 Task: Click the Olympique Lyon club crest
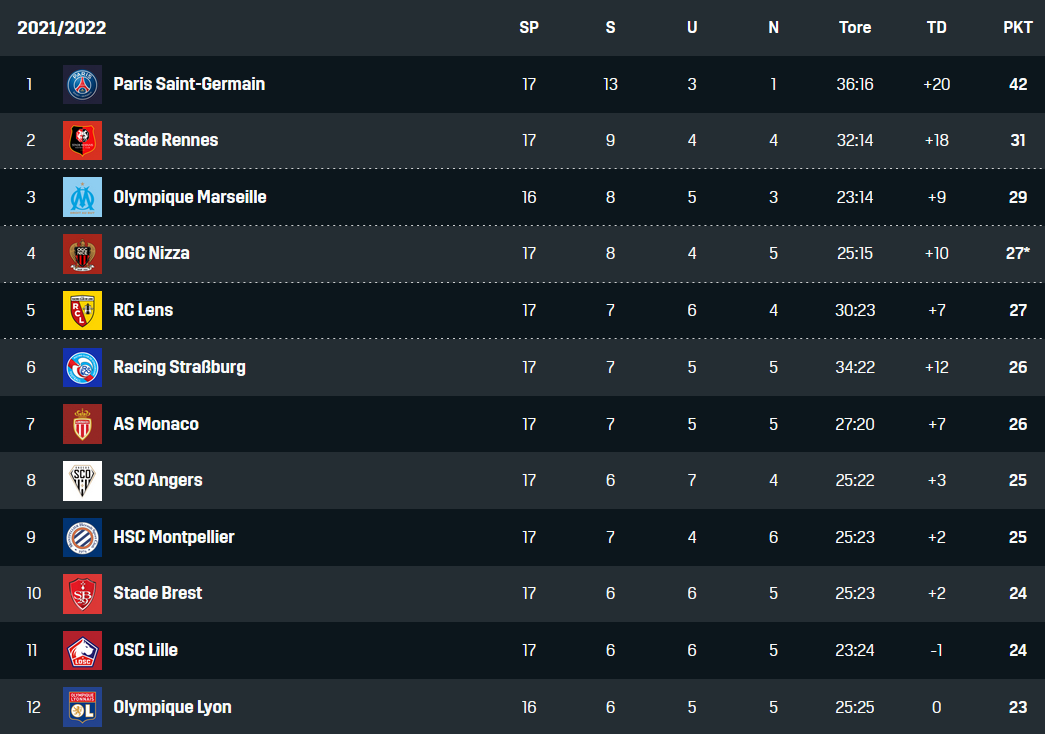[82, 707]
